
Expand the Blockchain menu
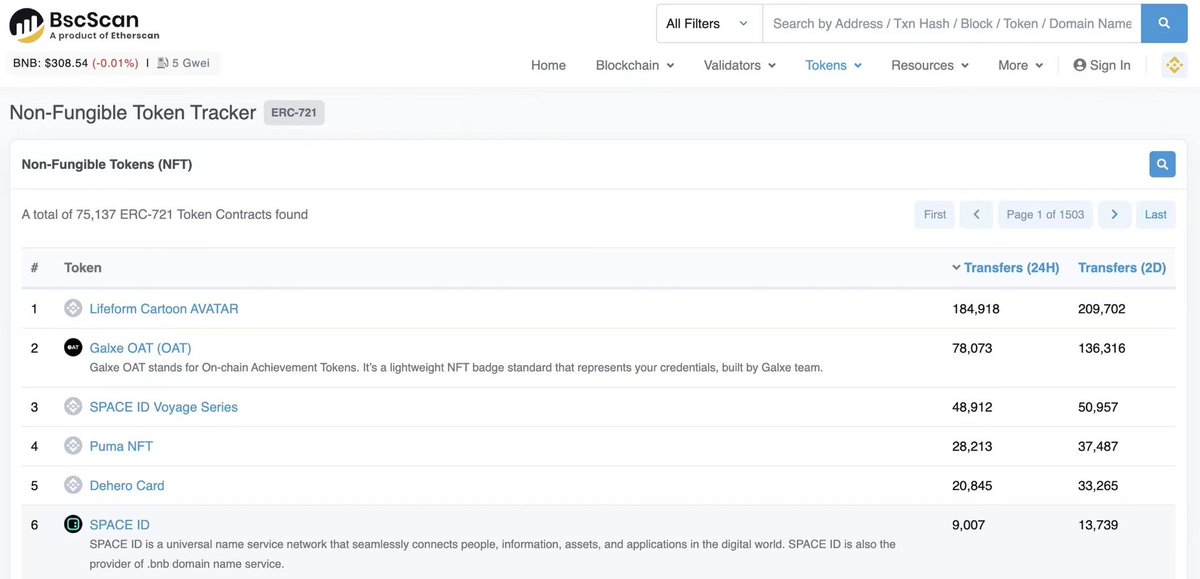(x=635, y=65)
